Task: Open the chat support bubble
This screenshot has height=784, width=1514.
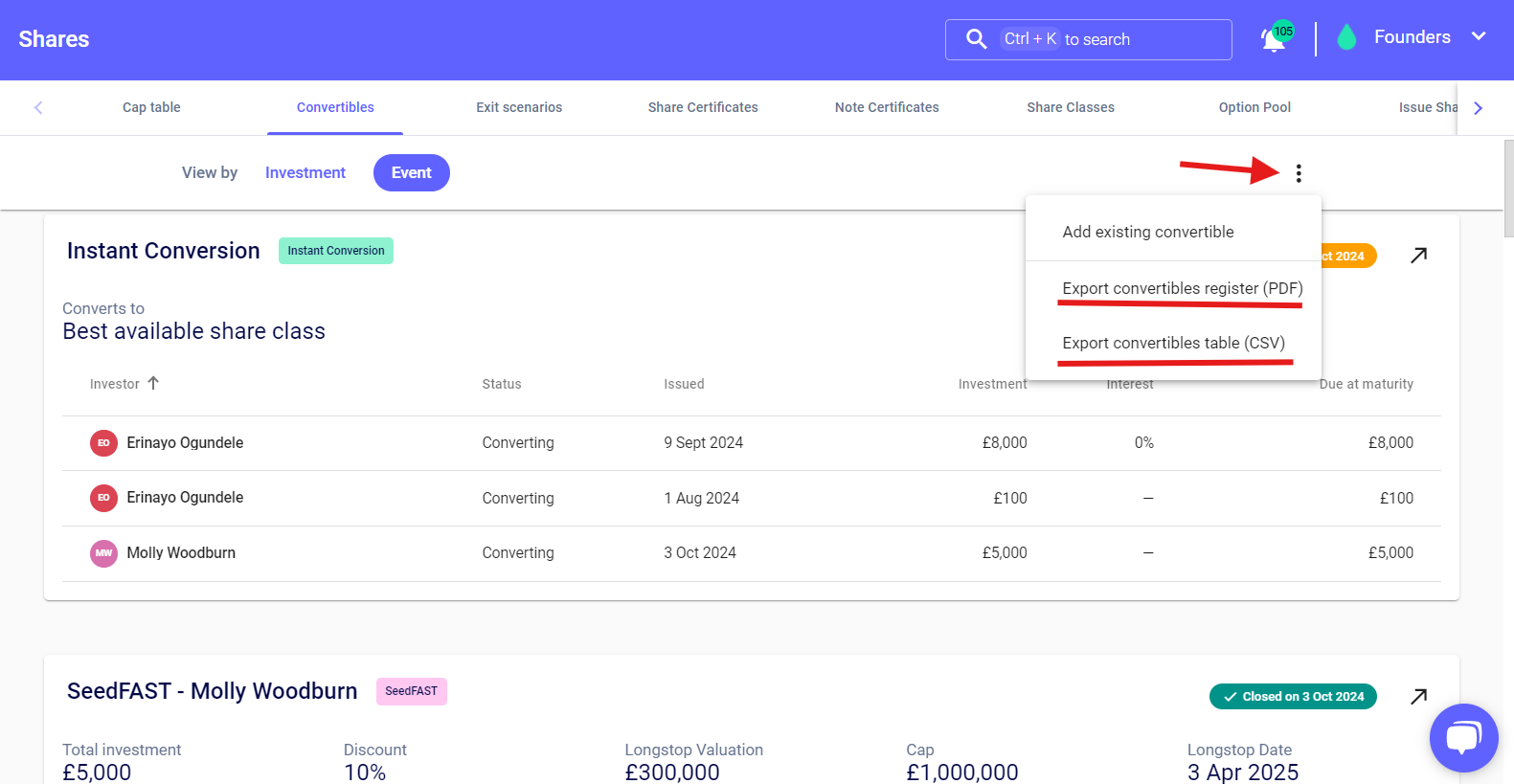Action: point(1463,738)
